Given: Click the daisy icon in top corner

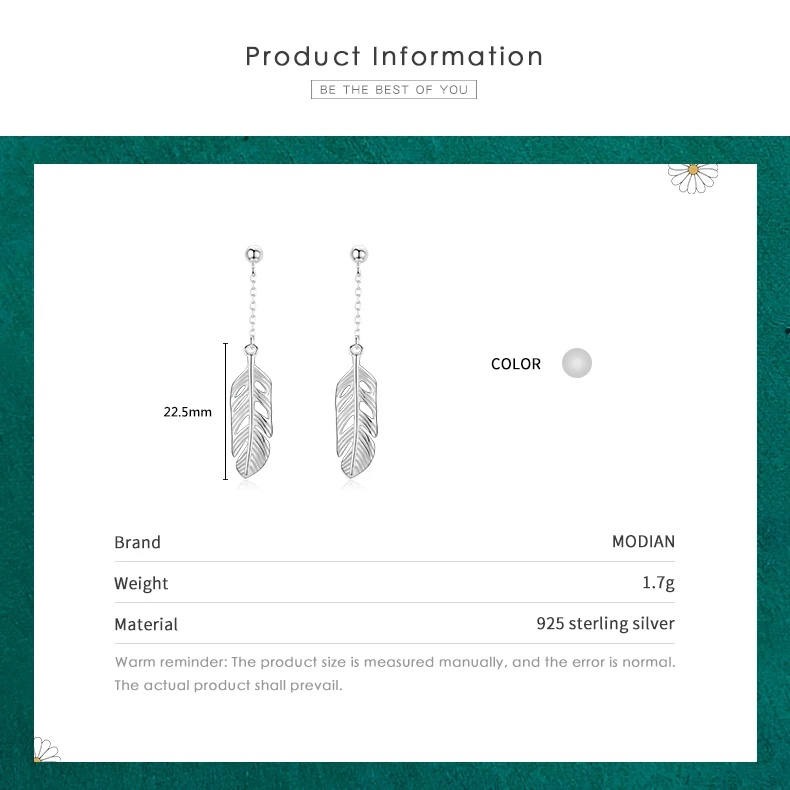Looking at the screenshot, I should pos(693,178).
